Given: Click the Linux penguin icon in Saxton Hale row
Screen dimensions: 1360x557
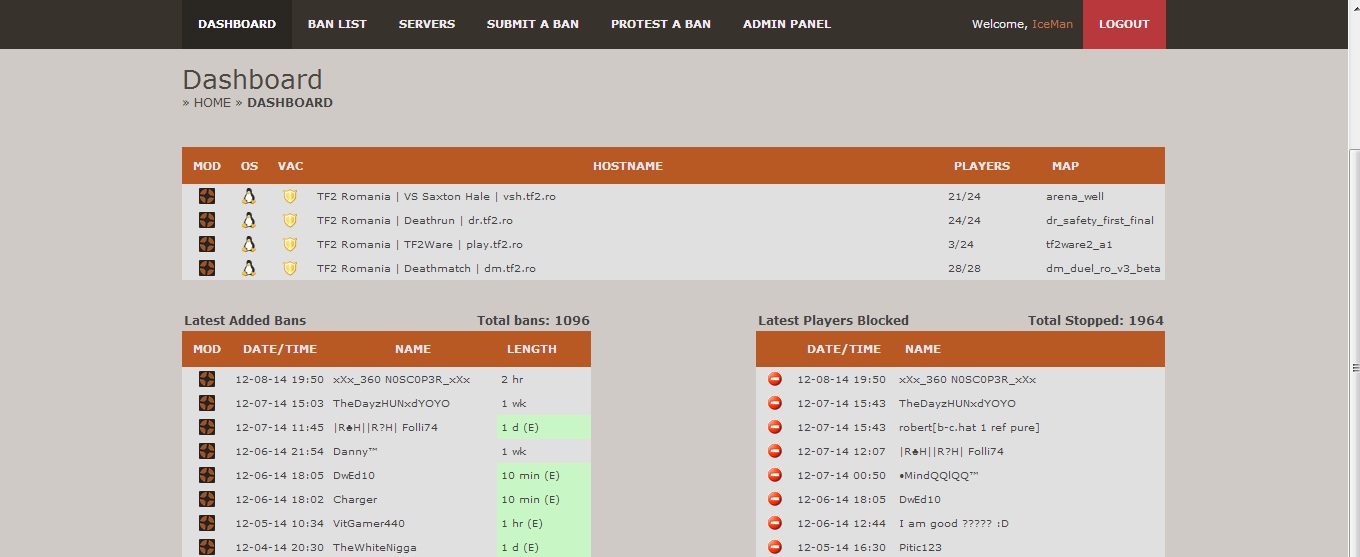Looking at the screenshot, I should (249, 196).
